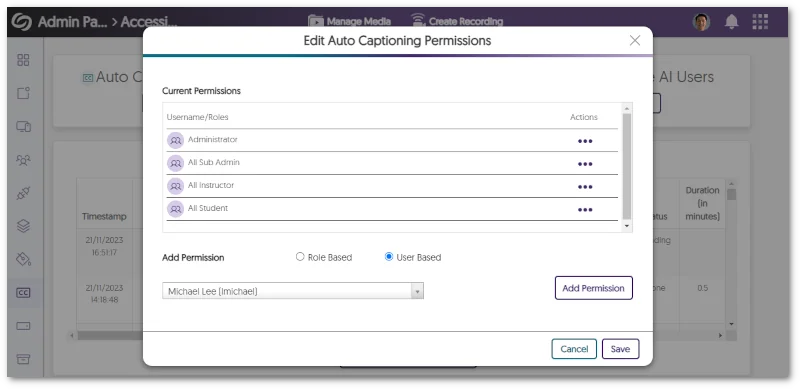Click the Cancel button
800x389 pixels.
[x=574, y=349]
